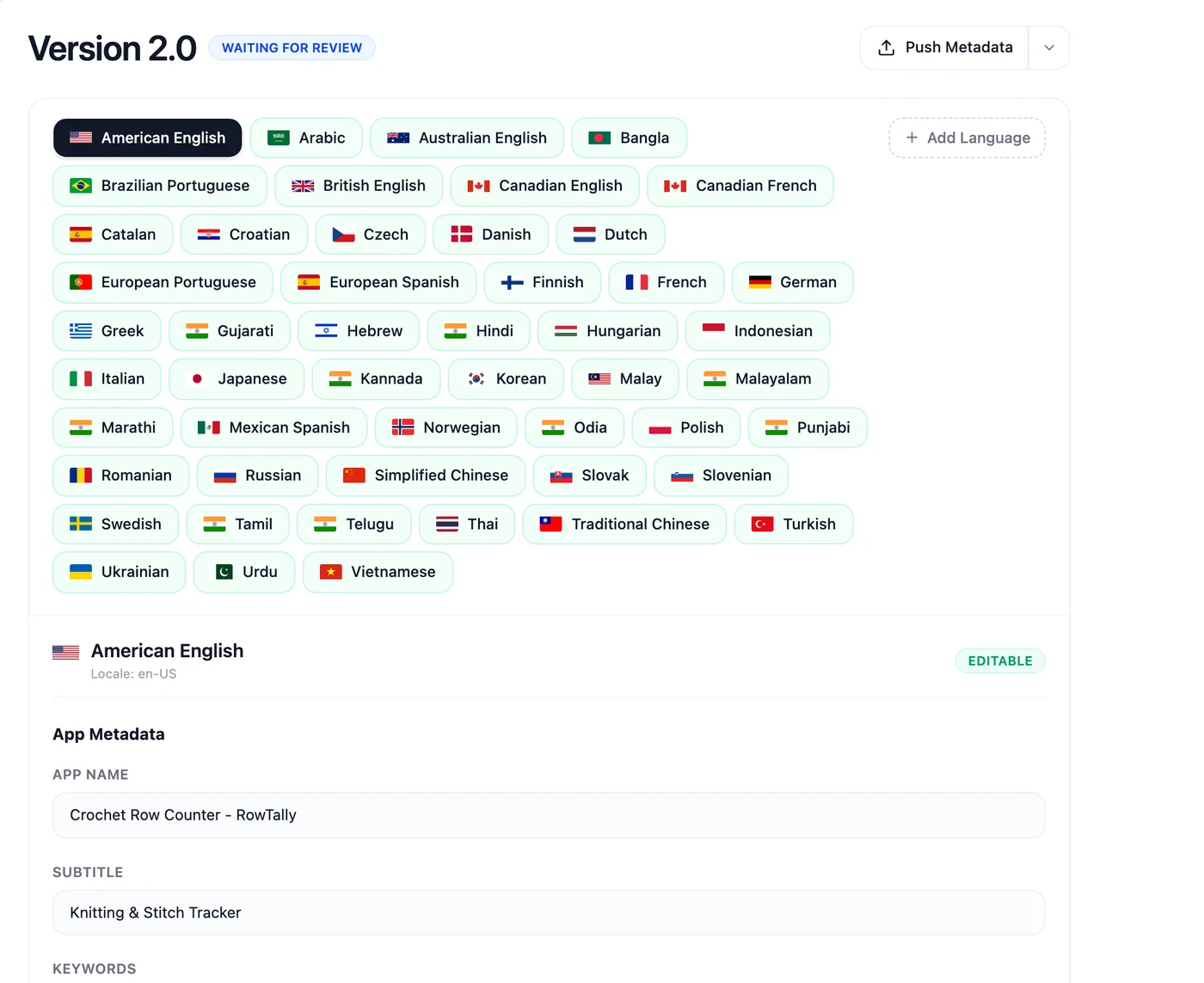Click the Push Metadata button label

coord(959,47)
